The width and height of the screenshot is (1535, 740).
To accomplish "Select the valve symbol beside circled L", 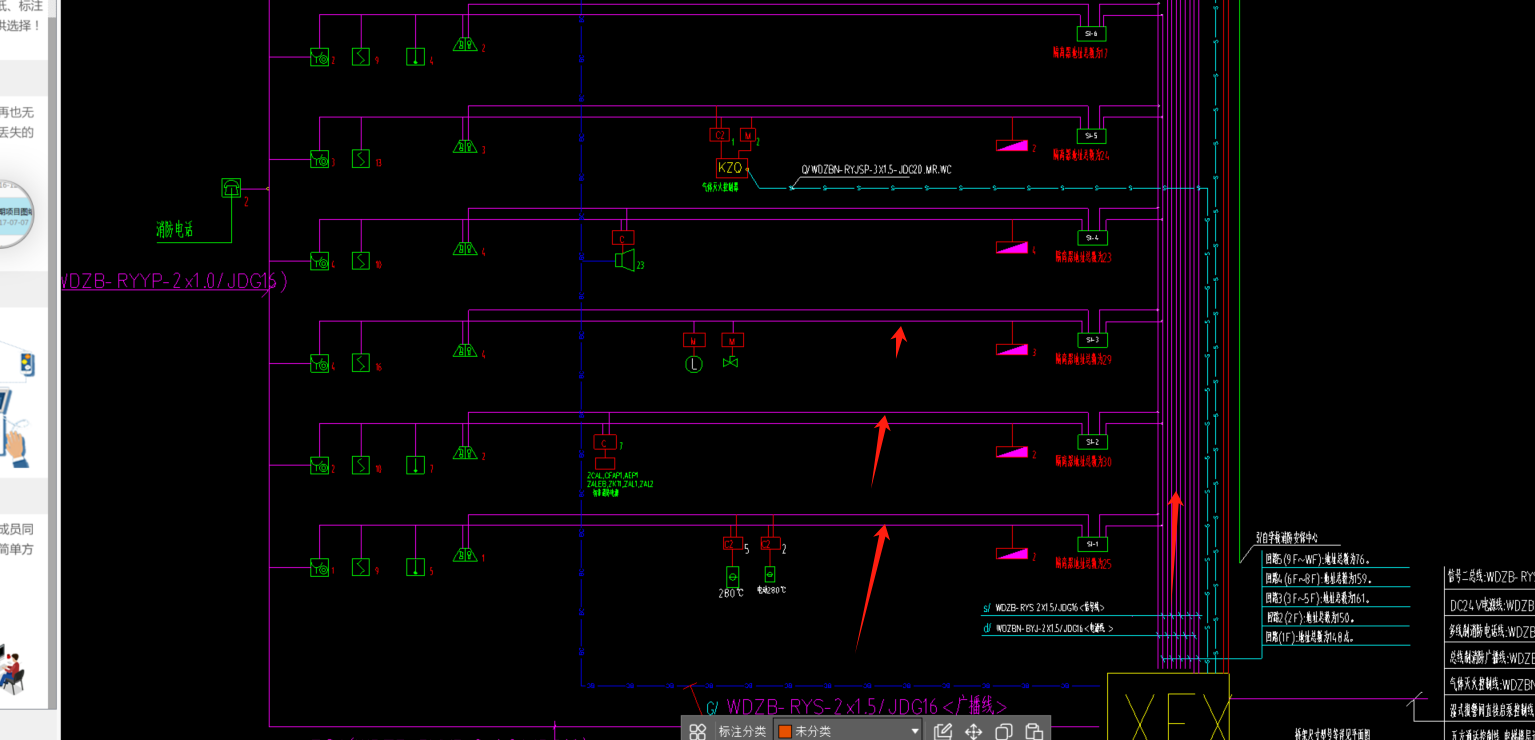I will [x=731, y=361].
